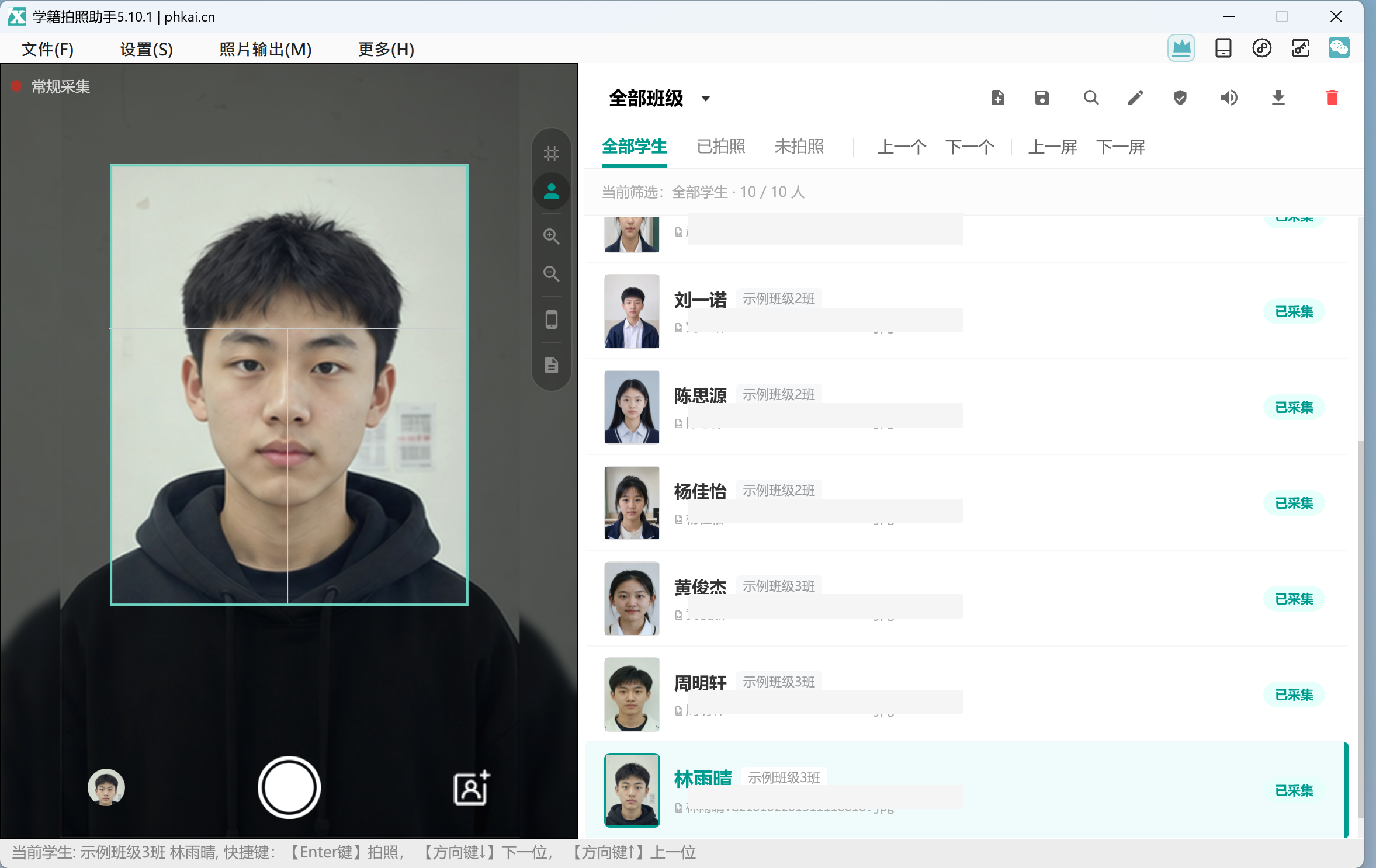Select student 黄俊杰 in the list
Image resolution: width=1376 pixels, height=868 pixels.
[966, 598]
